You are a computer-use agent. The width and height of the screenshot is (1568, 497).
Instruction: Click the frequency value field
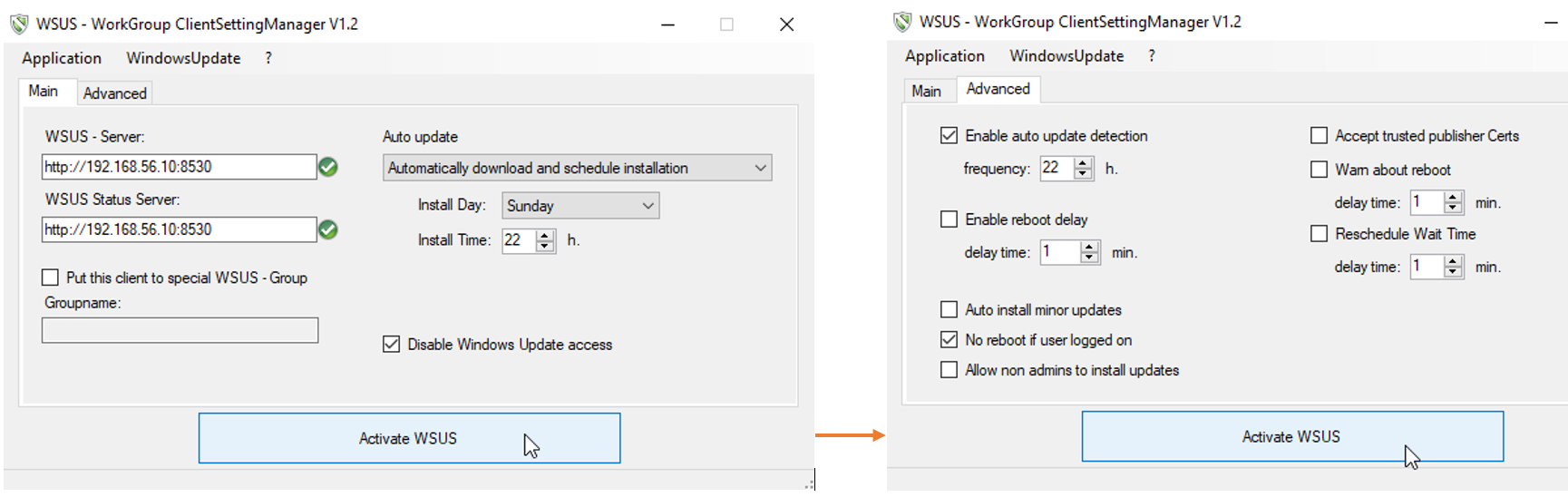[x=1057, y=169]
